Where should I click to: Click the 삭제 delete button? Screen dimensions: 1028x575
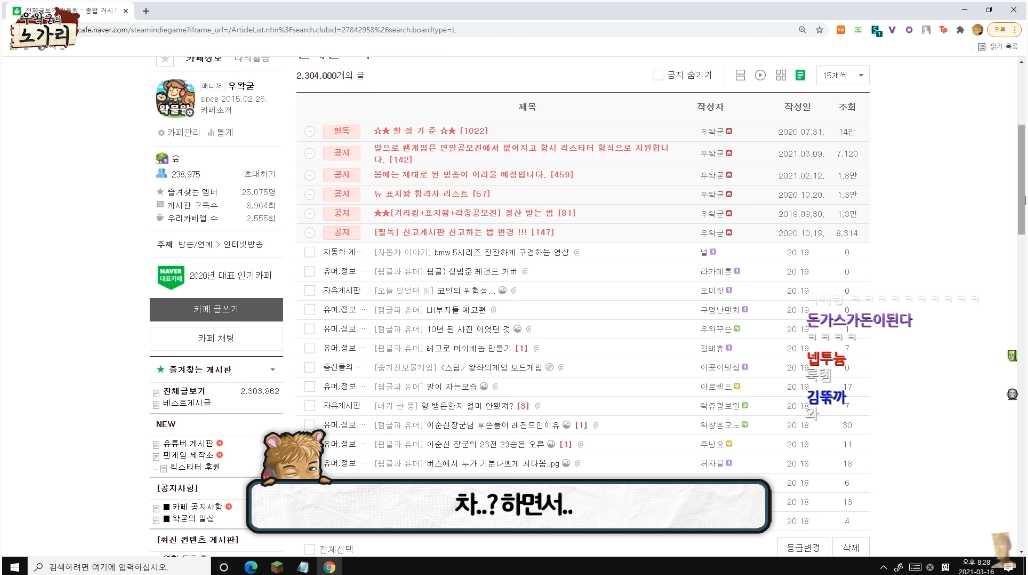(x=850, y=547)
